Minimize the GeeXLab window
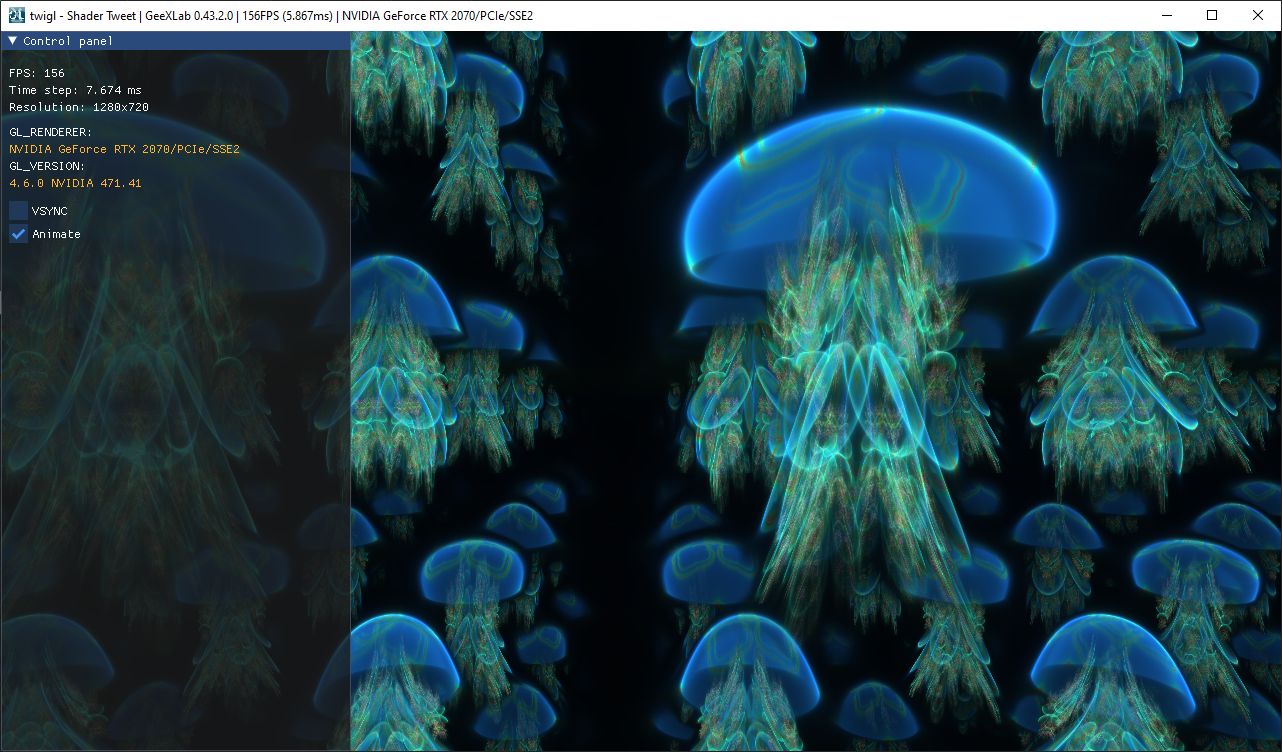The width and height of the screenshot is (1282, 752). click(x=1166, y=15)
